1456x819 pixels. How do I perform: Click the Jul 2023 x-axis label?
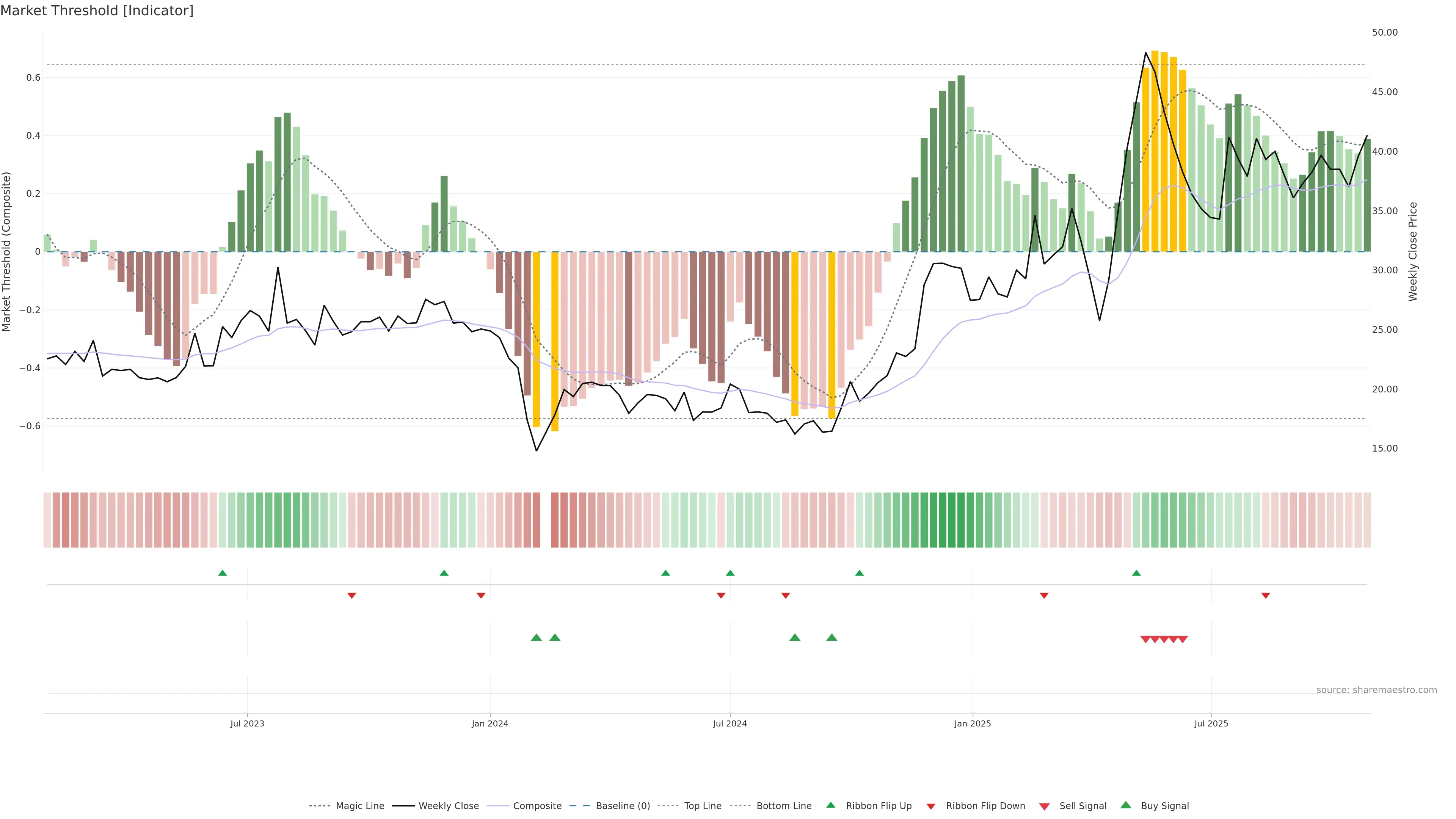[x=247, y=723]
